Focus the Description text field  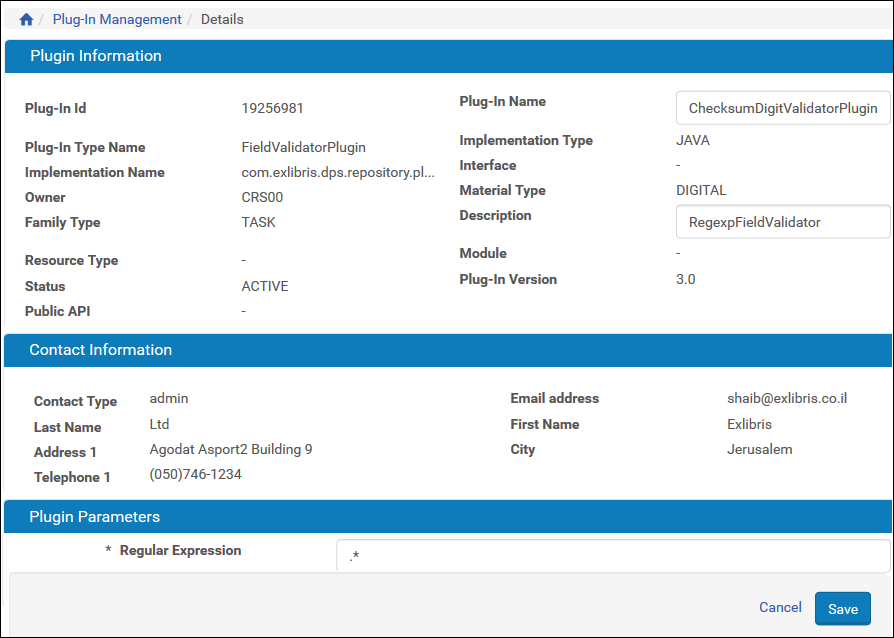pos(782,222)
